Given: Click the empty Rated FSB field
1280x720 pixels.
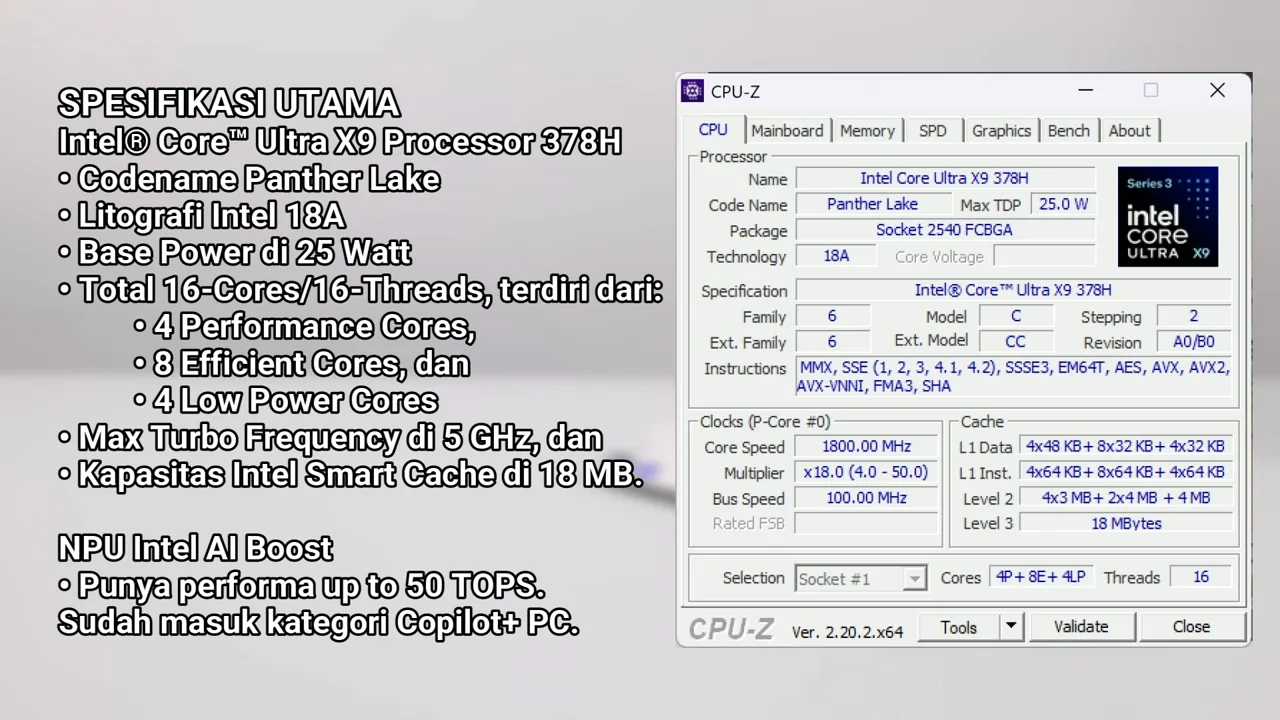Looking at the screenshot, I should click(866, 523).
